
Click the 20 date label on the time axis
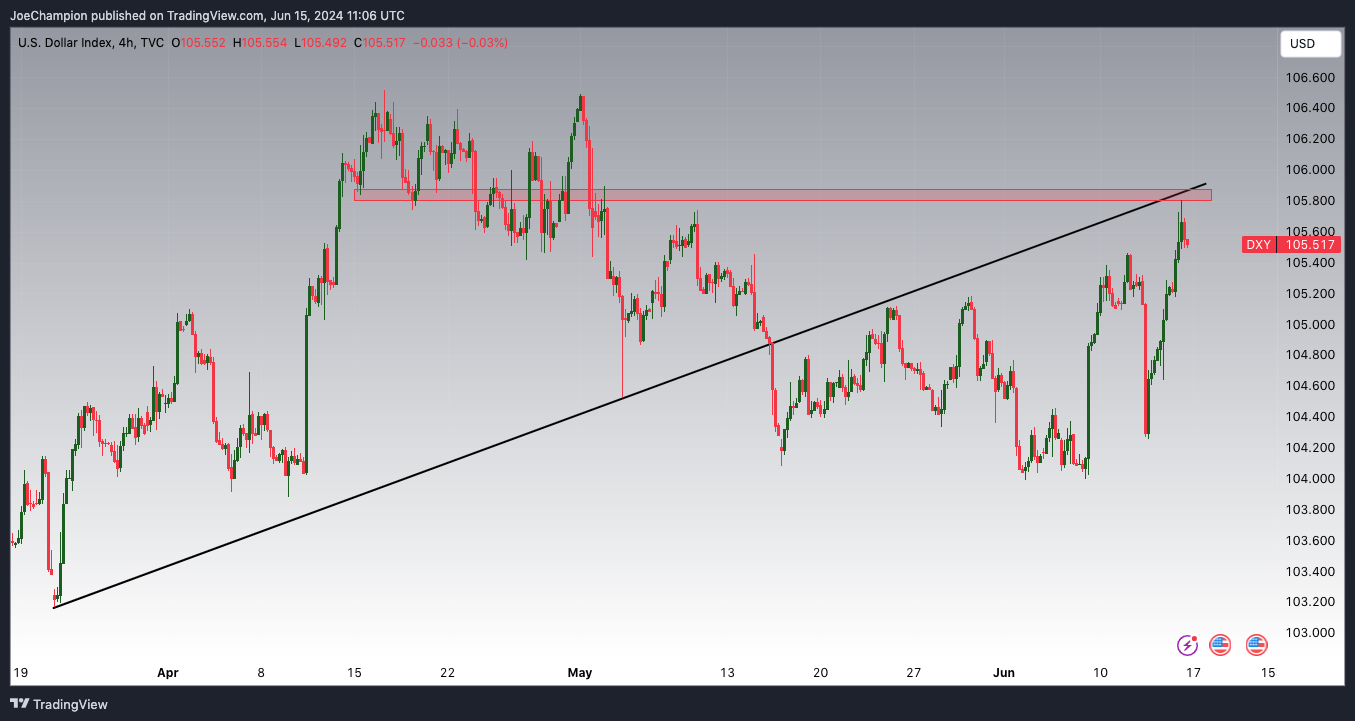point(821,673)
